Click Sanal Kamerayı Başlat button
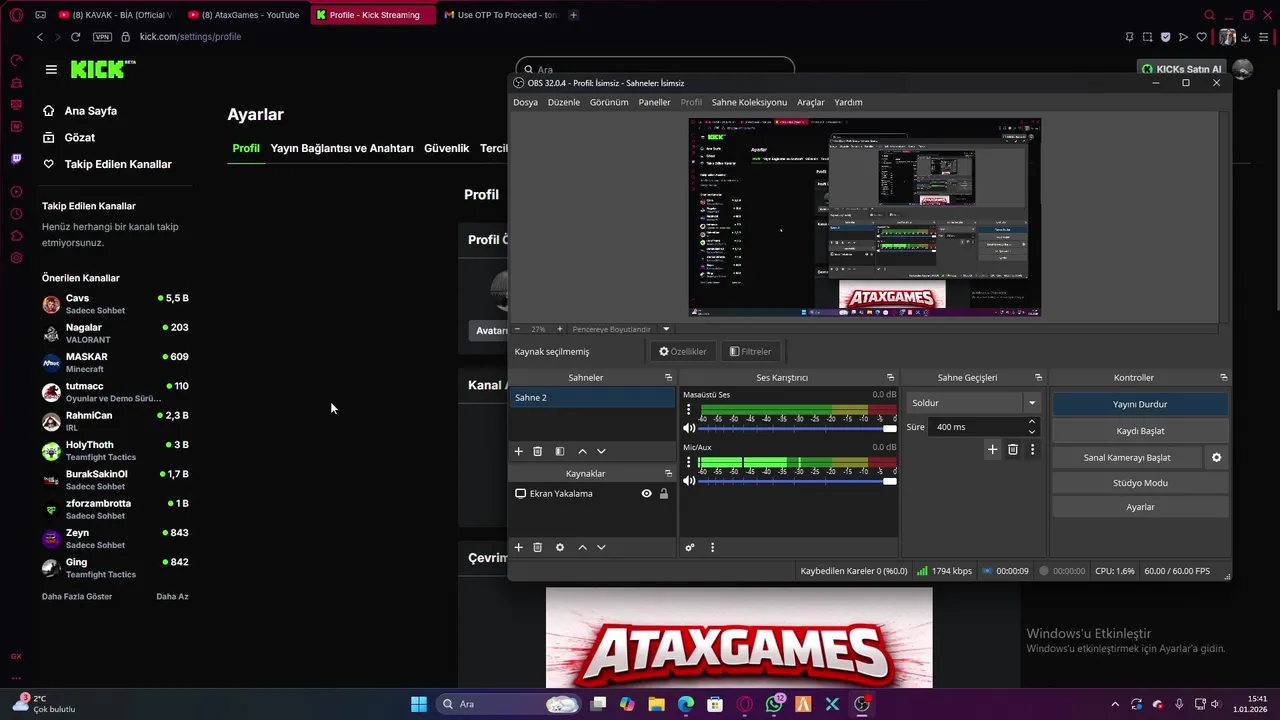Viewport: 1280px width, 720px height. coord(1127,457)
